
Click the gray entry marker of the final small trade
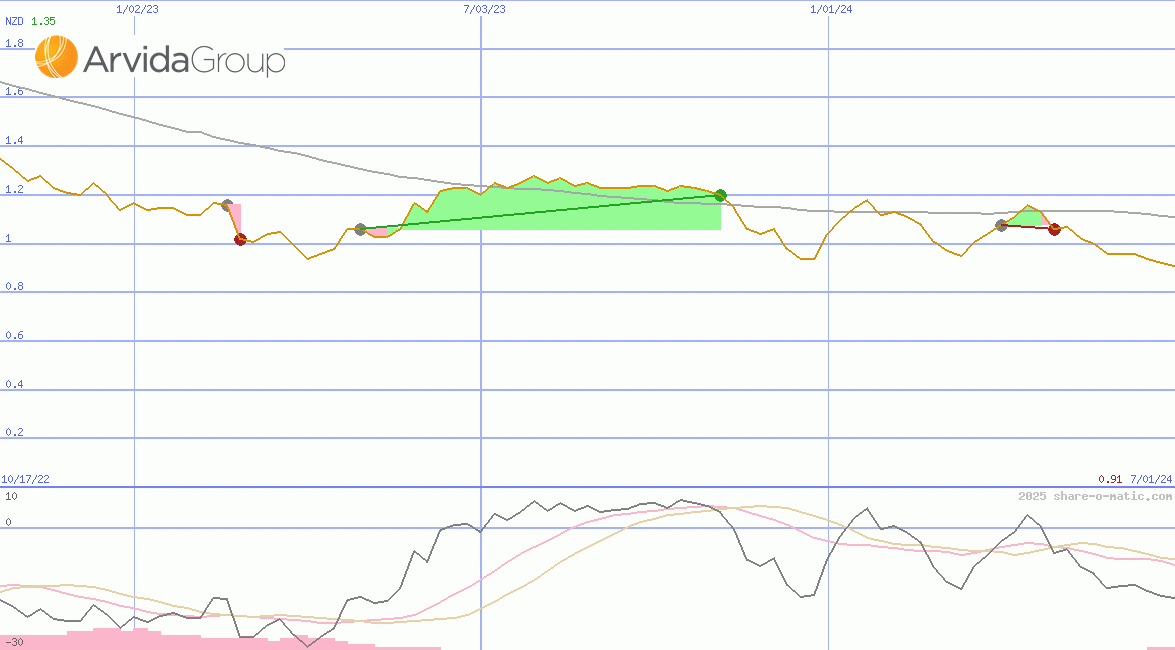[1001, 225]
